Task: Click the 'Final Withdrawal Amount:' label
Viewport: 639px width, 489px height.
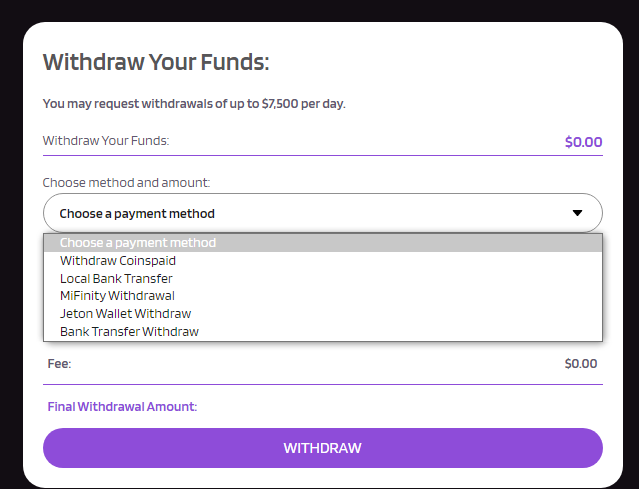Action: pyautogui.click(x=122, y=407)
